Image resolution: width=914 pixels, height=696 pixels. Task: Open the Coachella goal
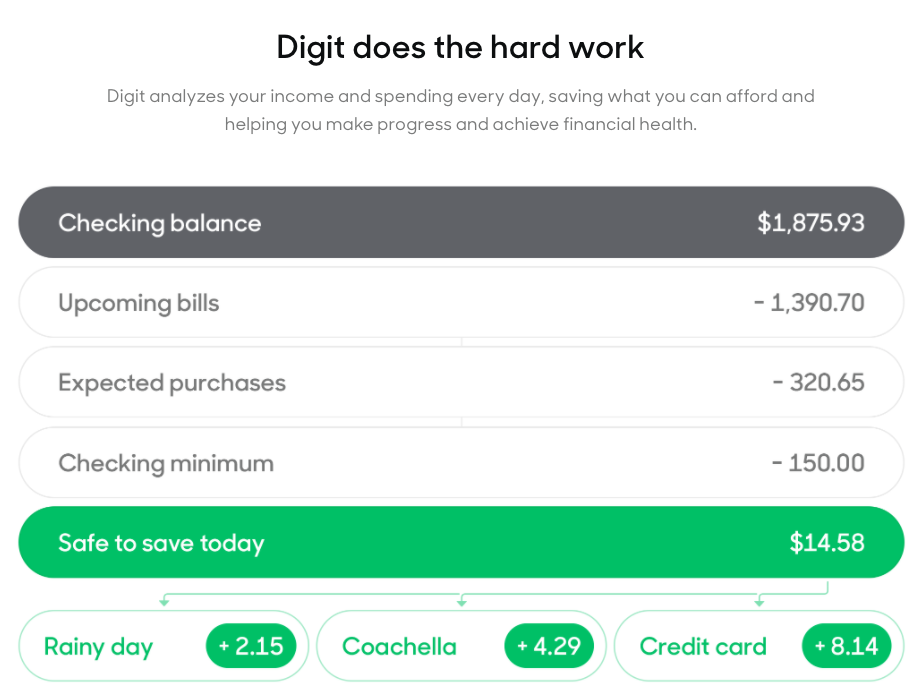click(x=461, y=646)
